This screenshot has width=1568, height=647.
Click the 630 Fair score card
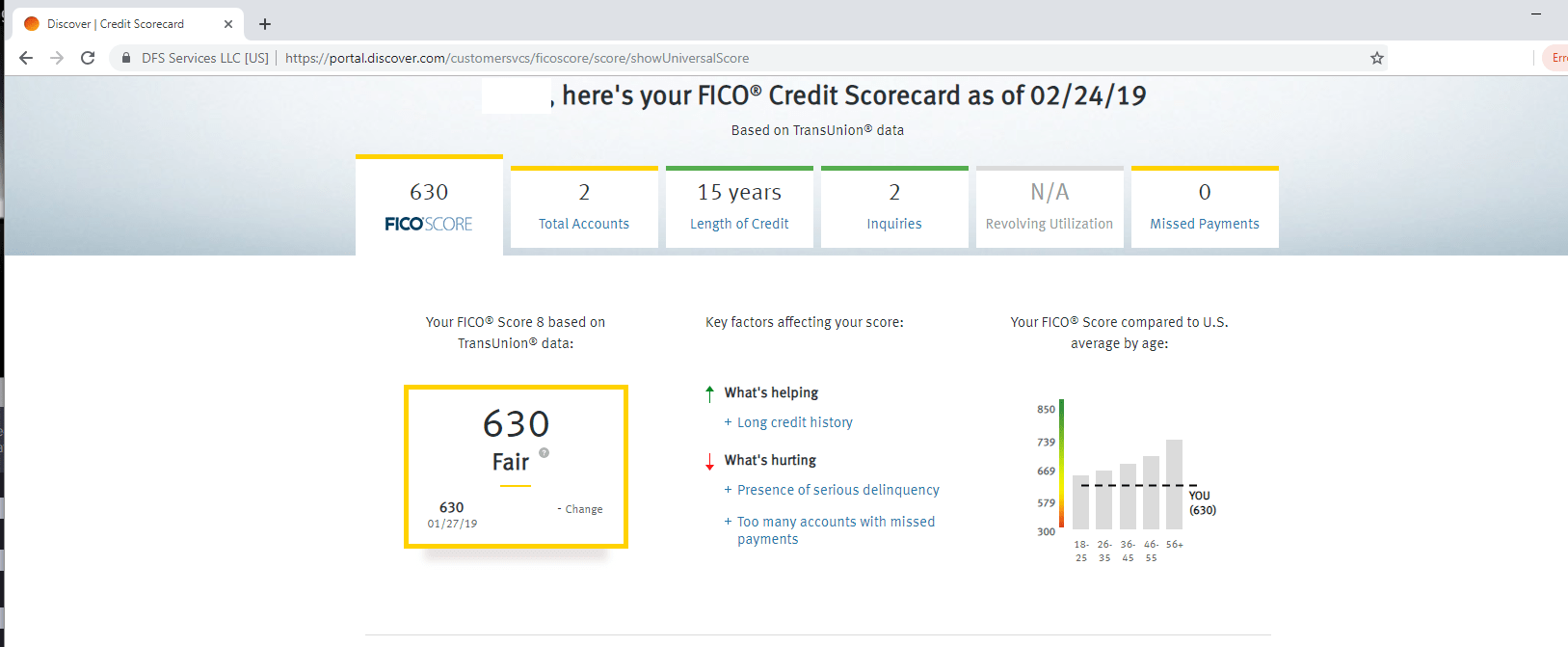[516, 467]
